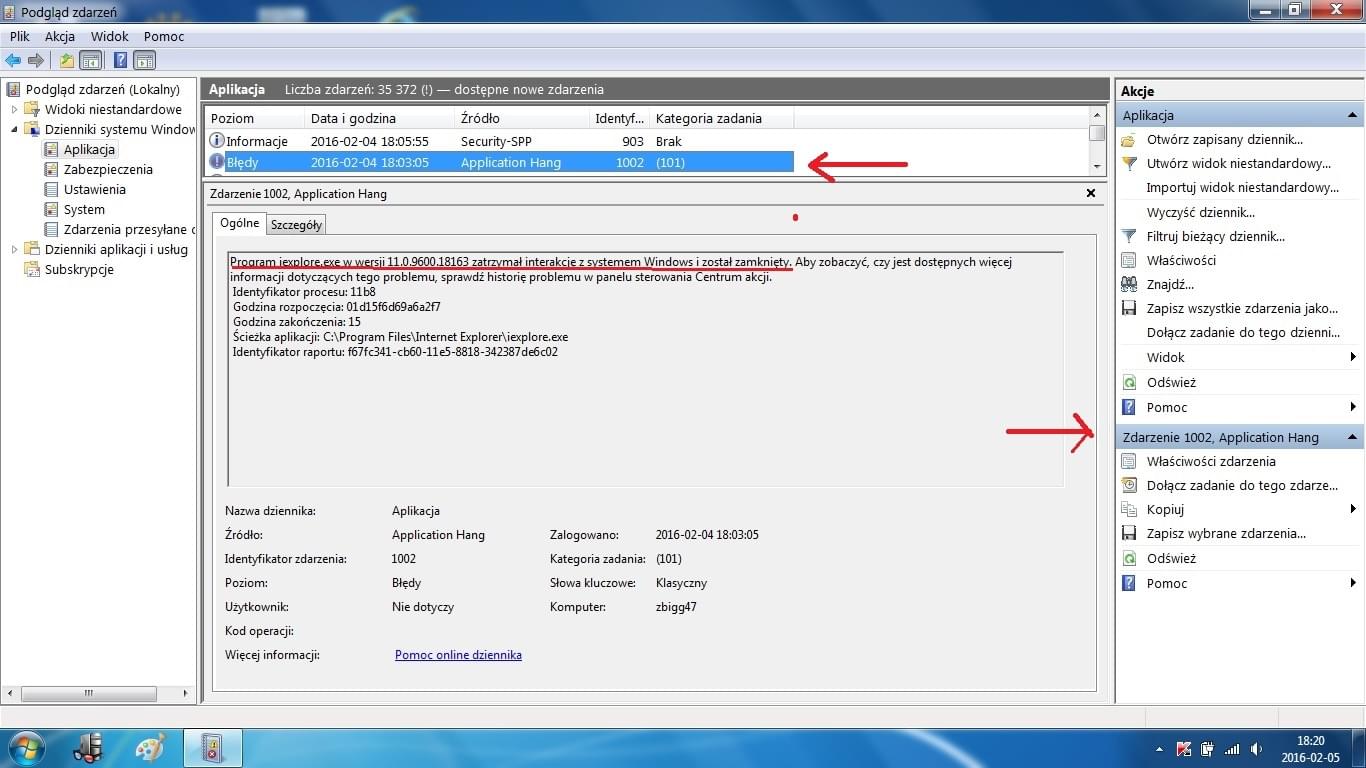Close the Zdarzenie 1002 details pane
The height and width of the screenshot is (768, 1366).
(x=1090, y=193)
